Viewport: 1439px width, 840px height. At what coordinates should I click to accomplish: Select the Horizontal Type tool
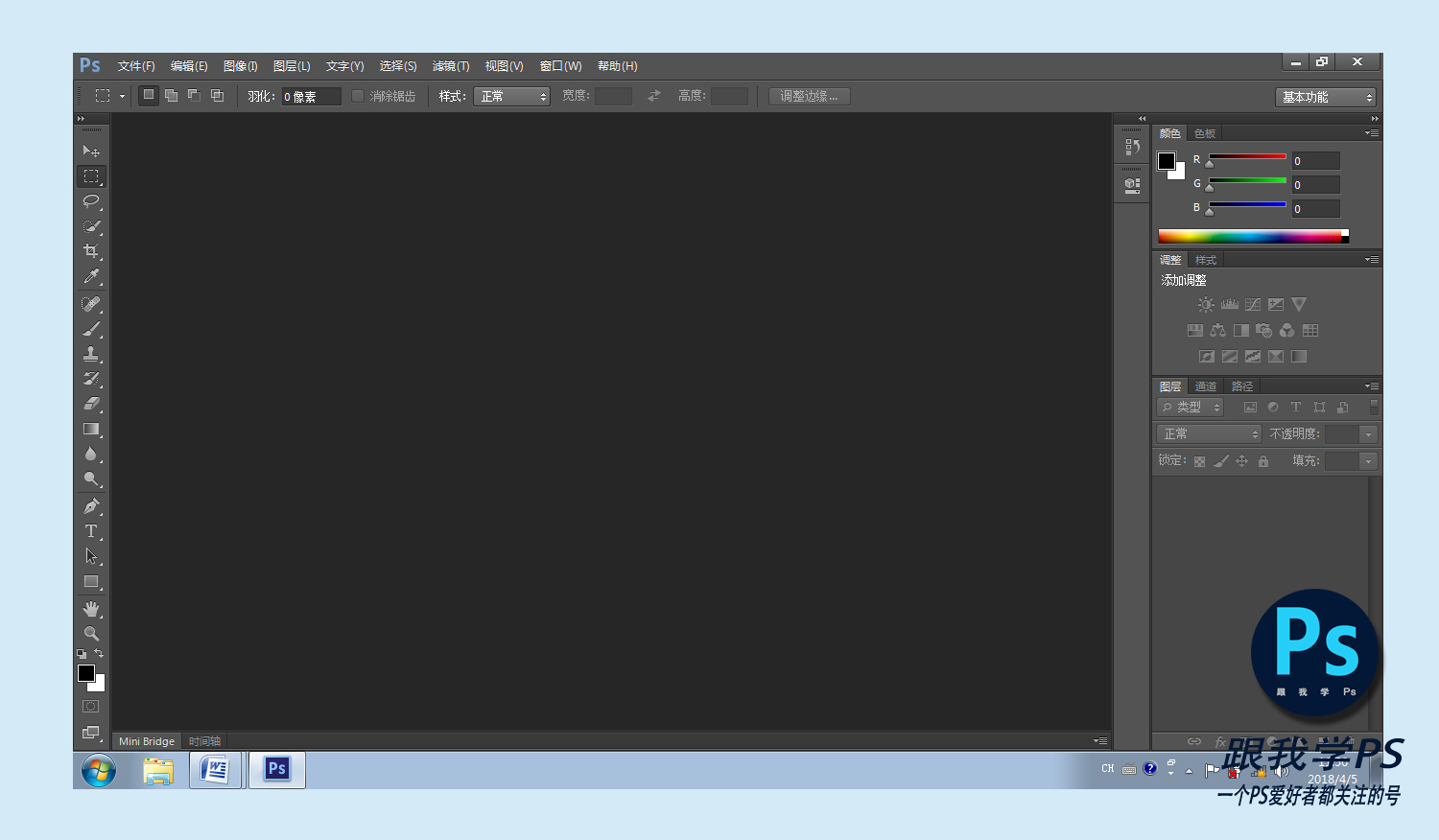click(x=91, y=531)
